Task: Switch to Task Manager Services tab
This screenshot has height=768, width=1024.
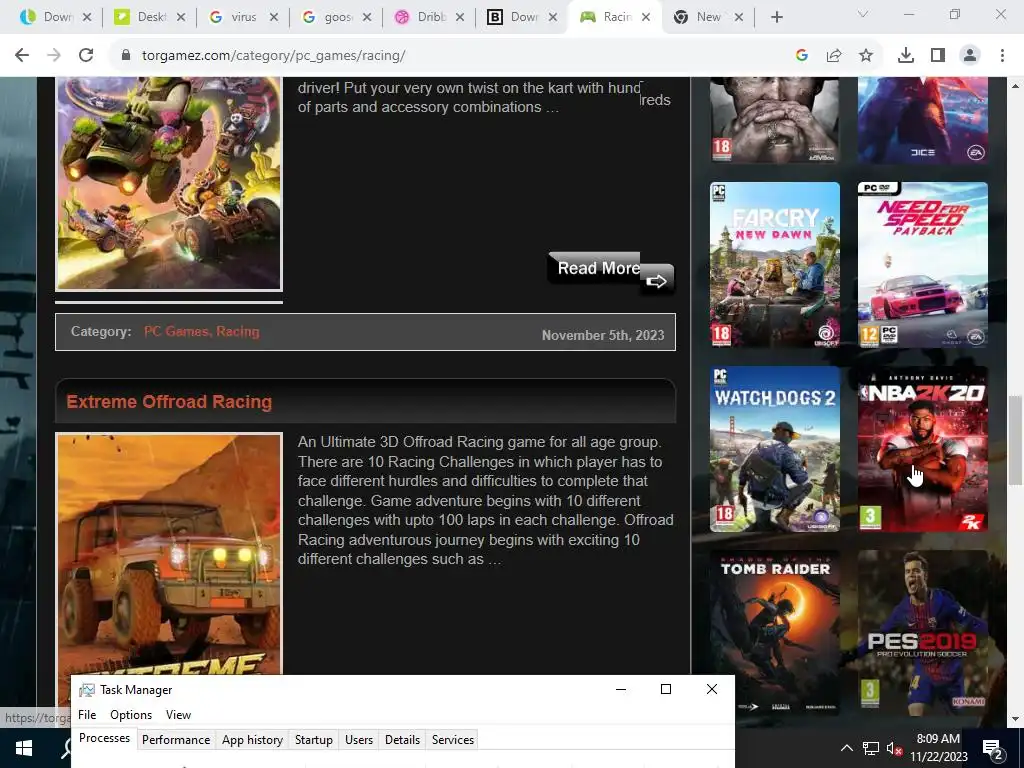Action: pyautogui.click(x=453, y=740)
